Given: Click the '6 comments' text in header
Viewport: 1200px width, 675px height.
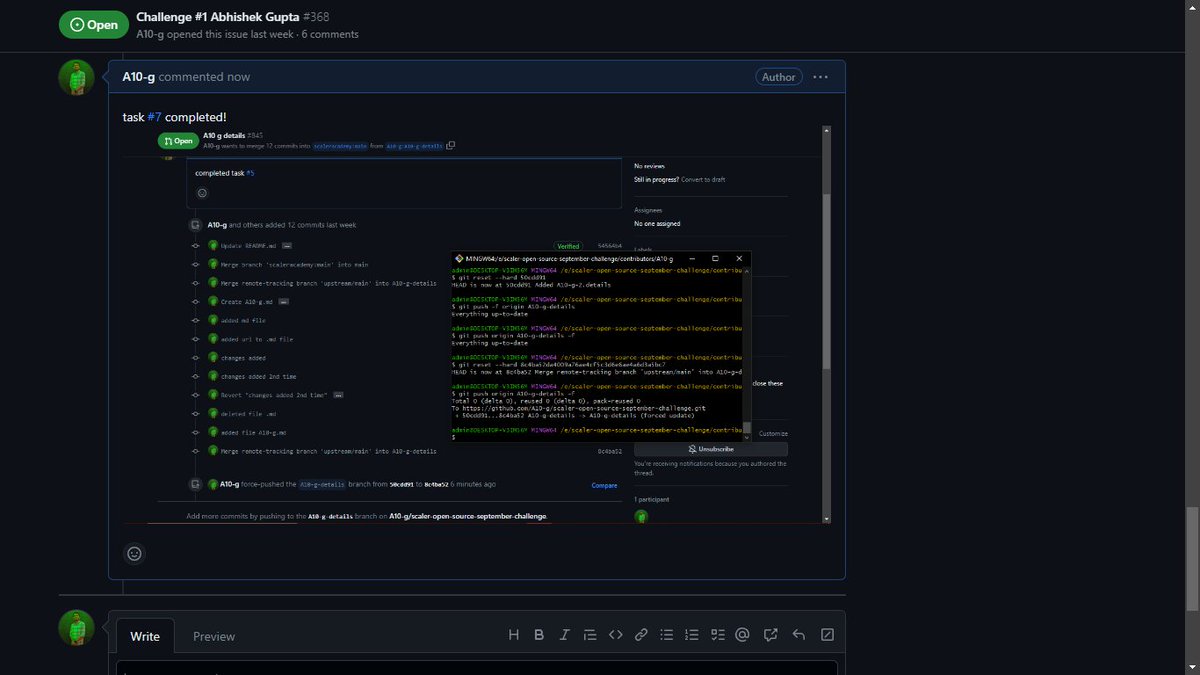Looking at the screenshot, I should click(x=330, y=34).
